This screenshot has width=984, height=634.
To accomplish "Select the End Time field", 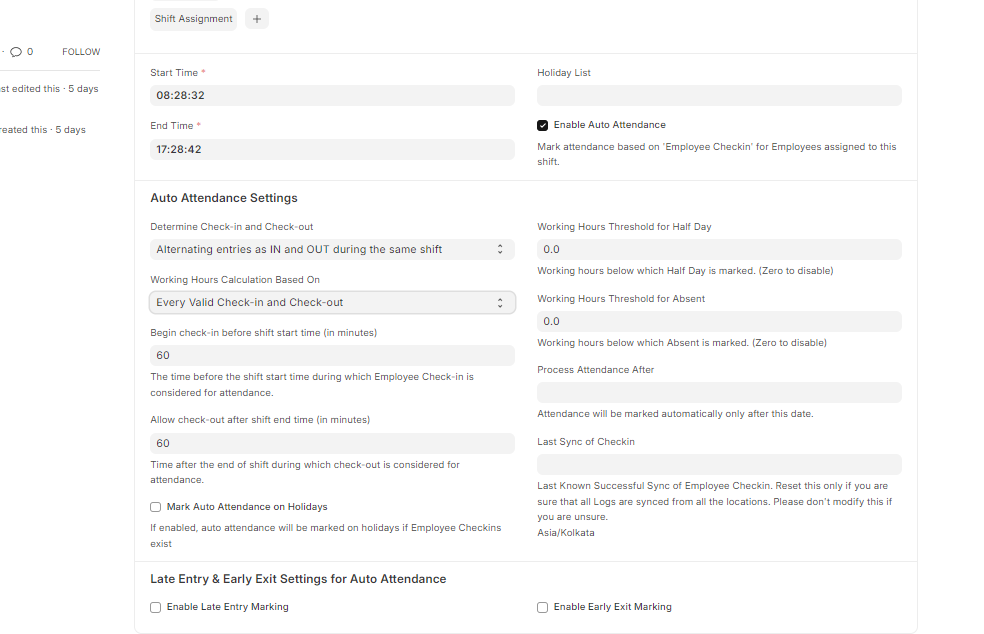I will pos(332,149).
